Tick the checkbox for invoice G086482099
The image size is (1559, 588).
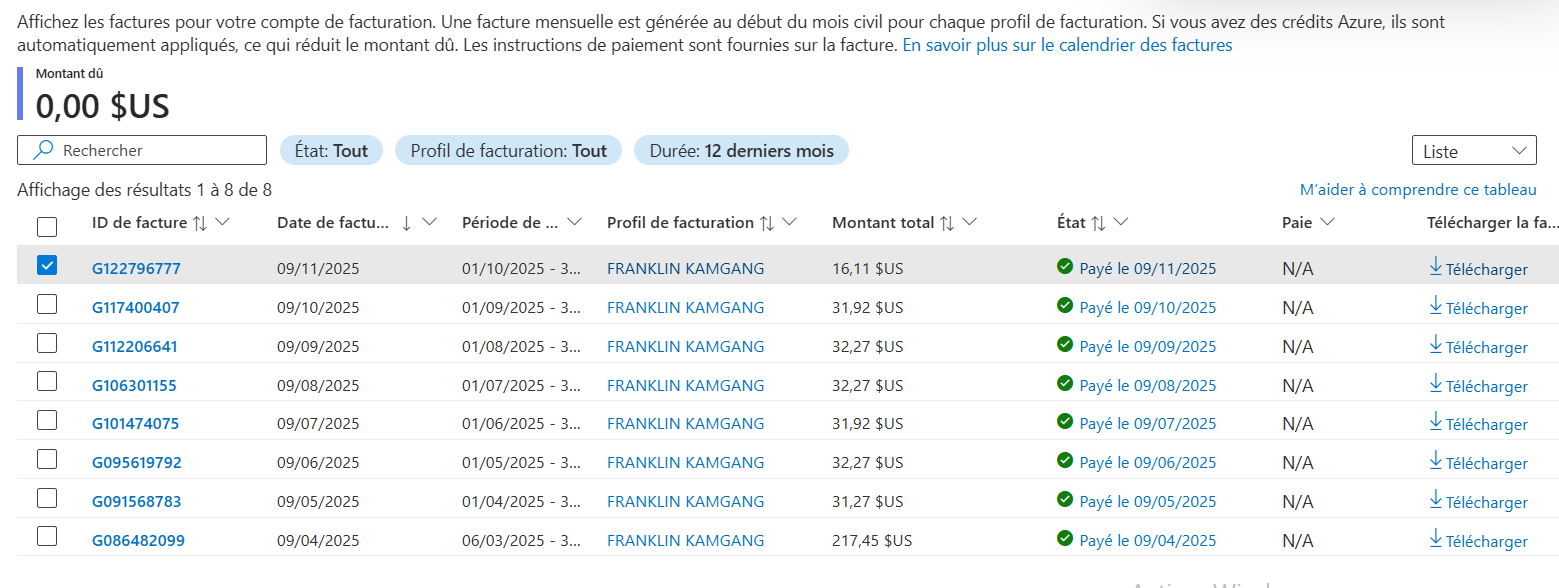click(47, 537)
